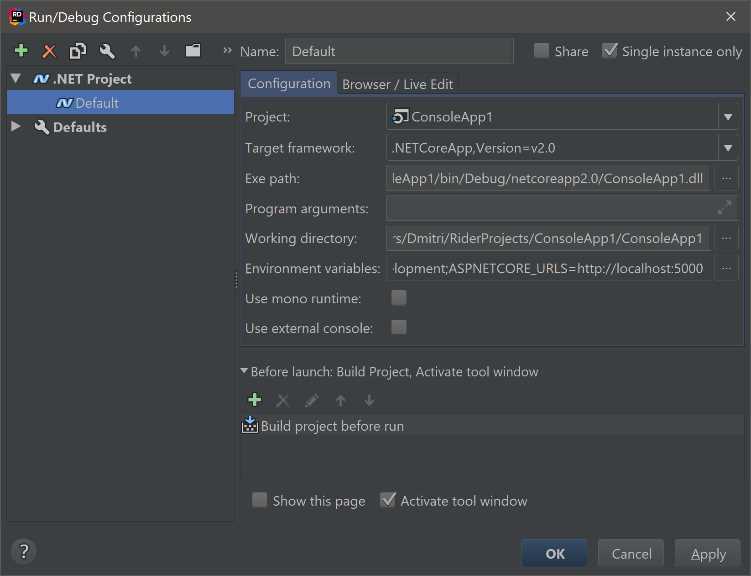Add a Before launch task

pos(255,400)
